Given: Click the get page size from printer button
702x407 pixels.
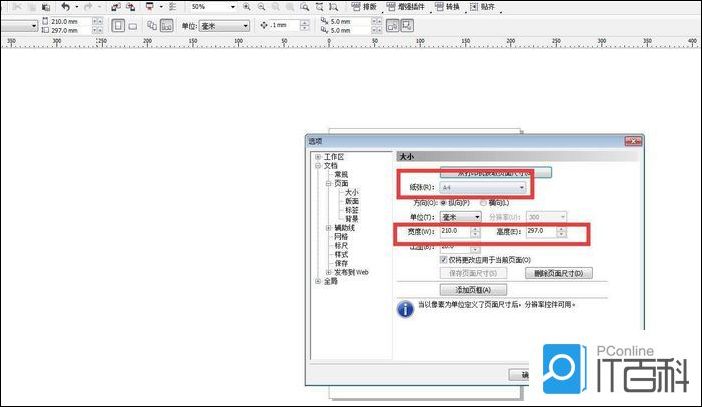Looking at the screenshot, I should tap(496, 173).
